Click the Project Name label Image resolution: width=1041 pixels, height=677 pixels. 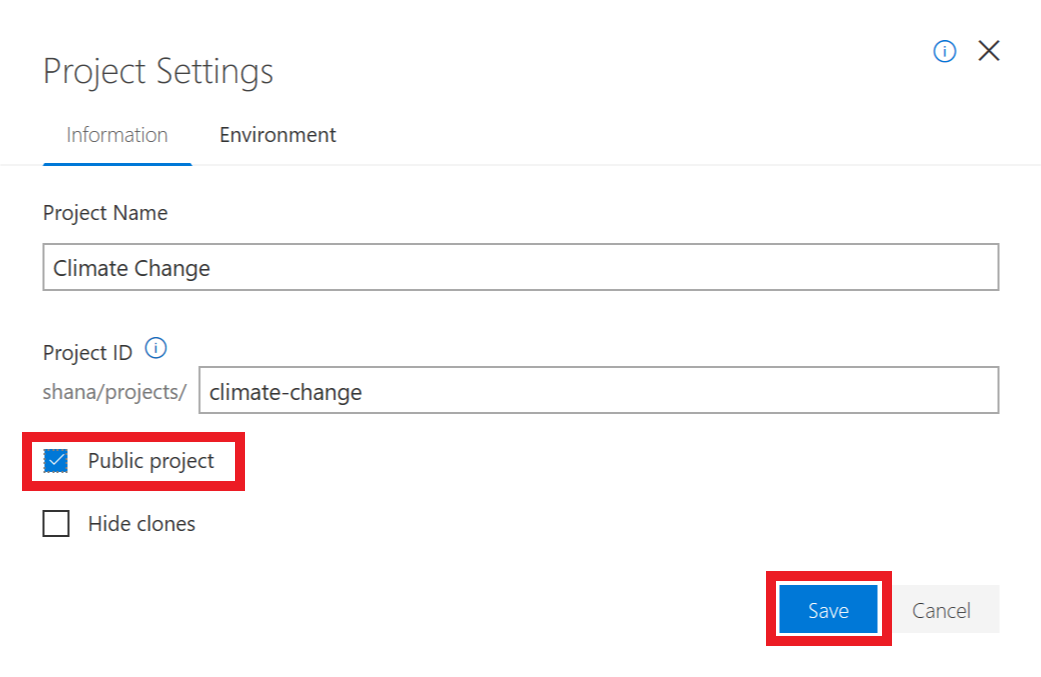(x=105, y=213)
